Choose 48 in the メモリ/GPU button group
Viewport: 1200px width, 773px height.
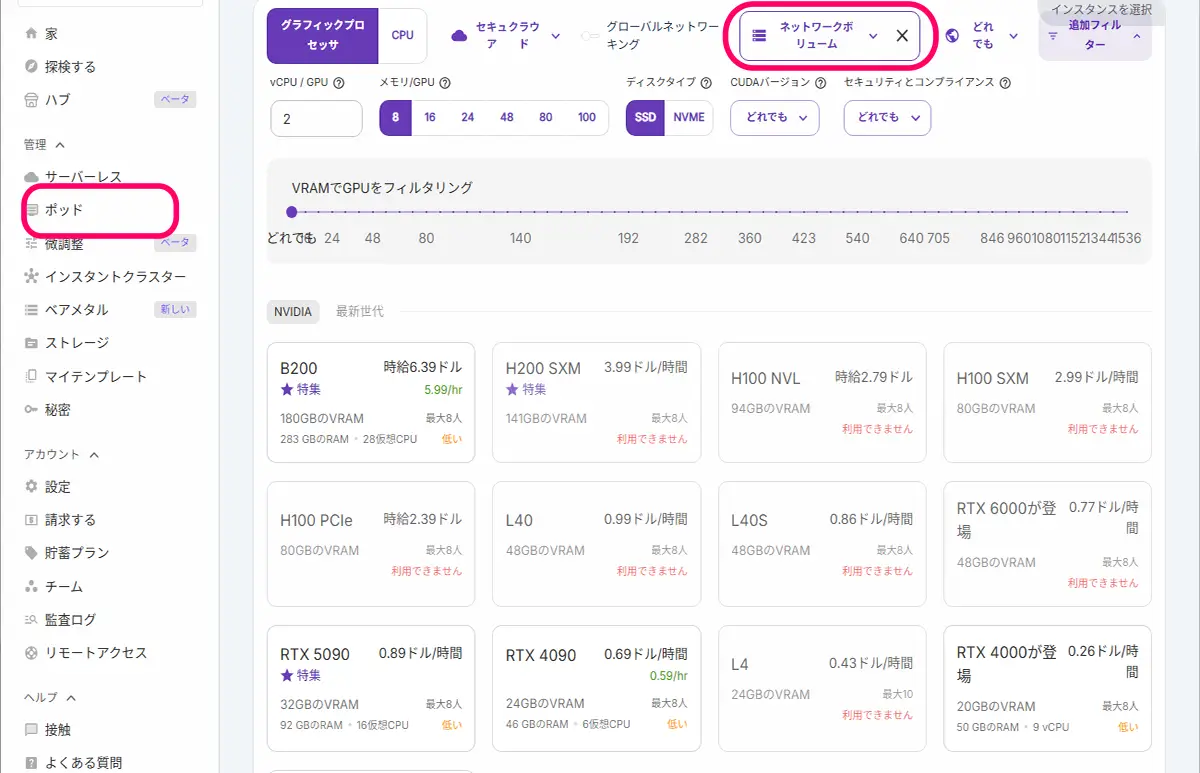coord(507,118)
